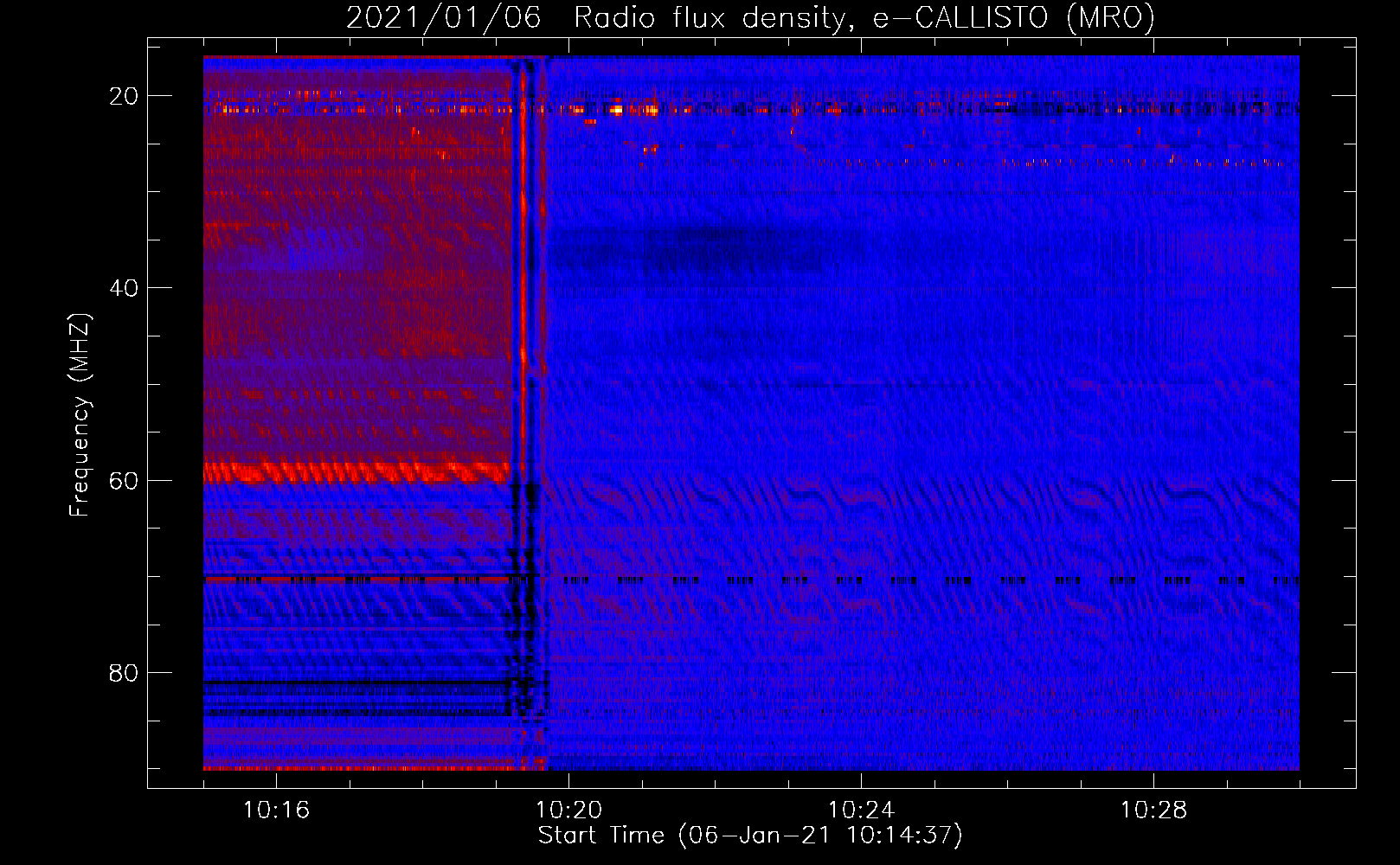Click the '10:24' time tick label
Screen dimensions: 1400x865
pos(861,811)
